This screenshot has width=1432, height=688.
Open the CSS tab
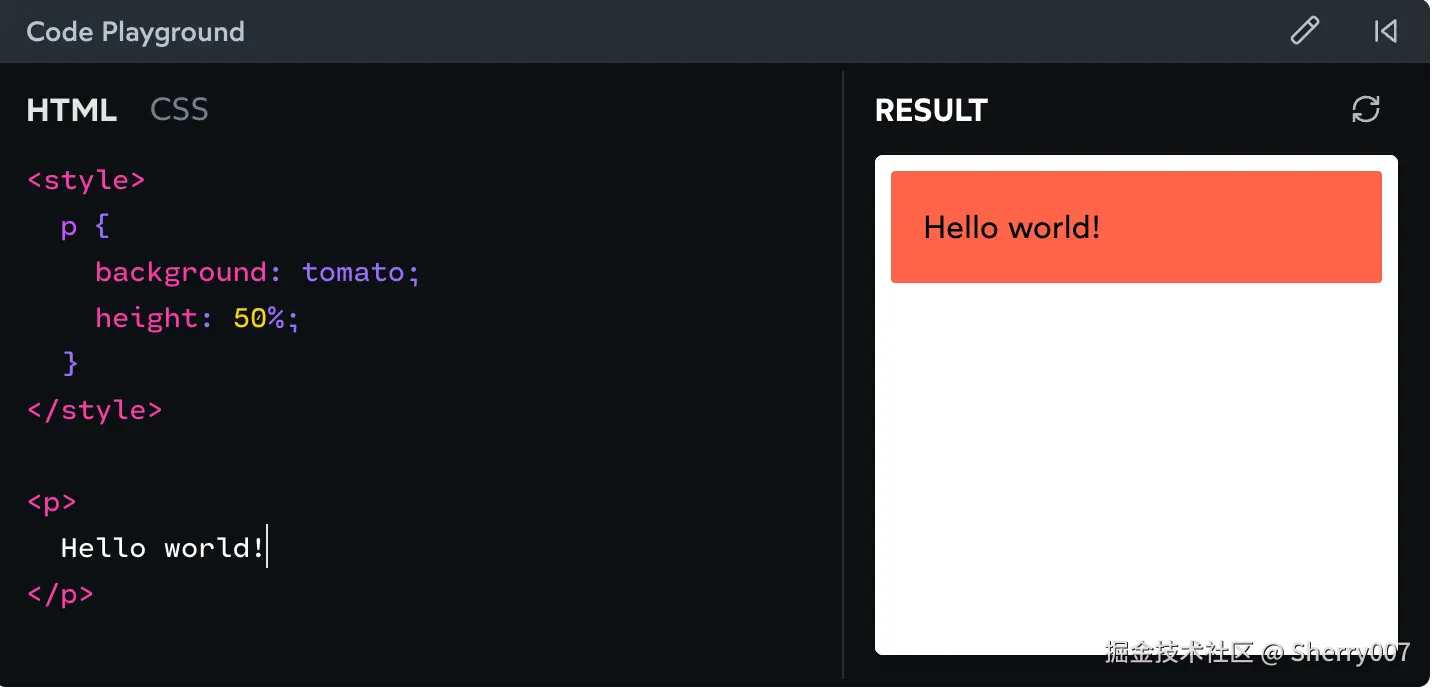[x=179, y=110]
